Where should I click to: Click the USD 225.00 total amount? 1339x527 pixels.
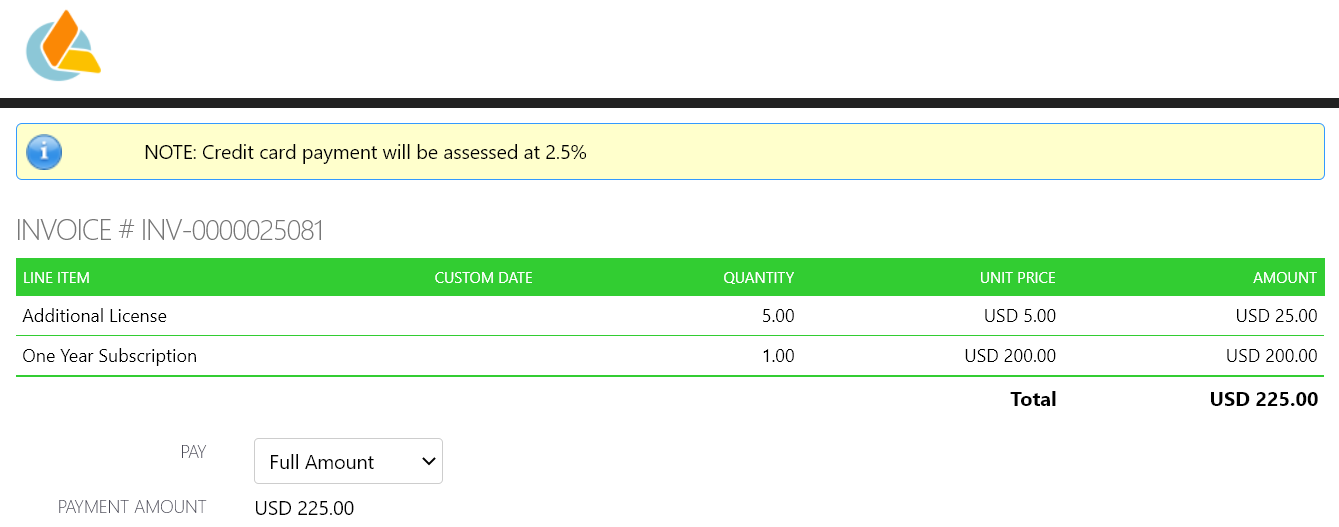point(1263,399)
